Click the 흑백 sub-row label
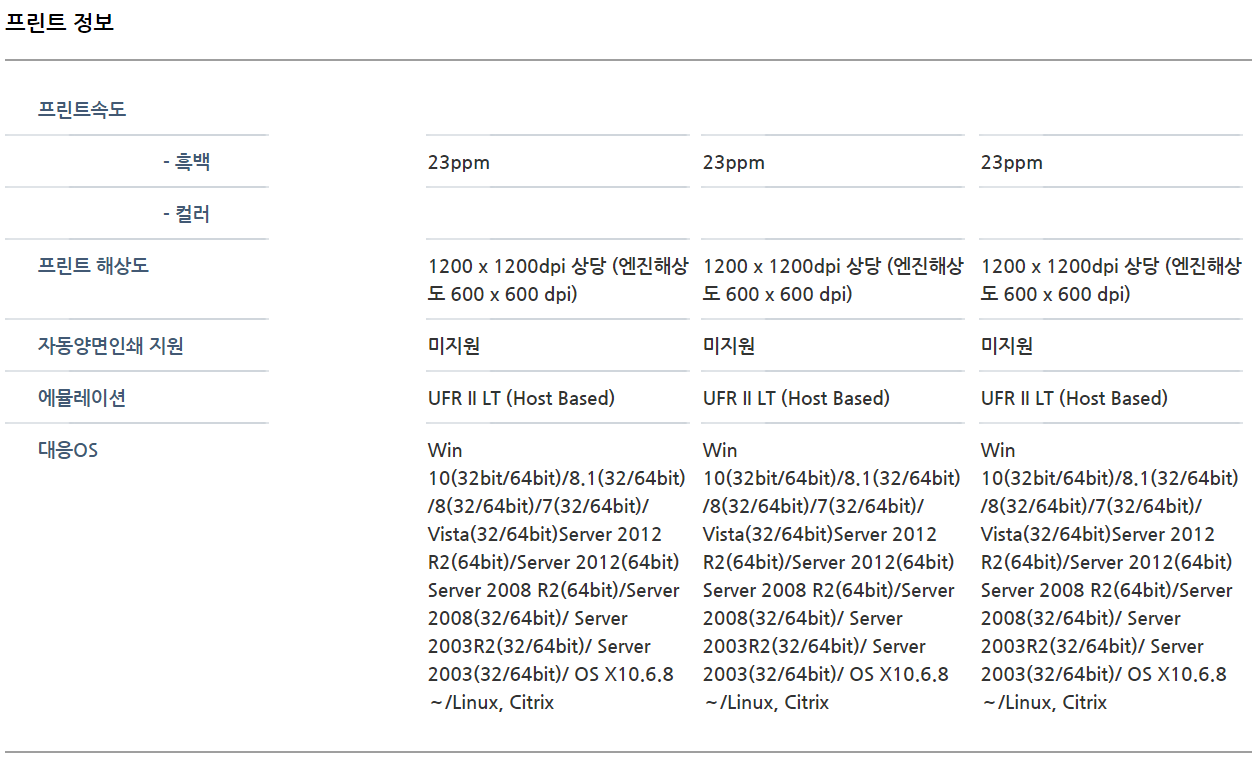Viewport: 1252px width, 762px height. tap(186, 162)
